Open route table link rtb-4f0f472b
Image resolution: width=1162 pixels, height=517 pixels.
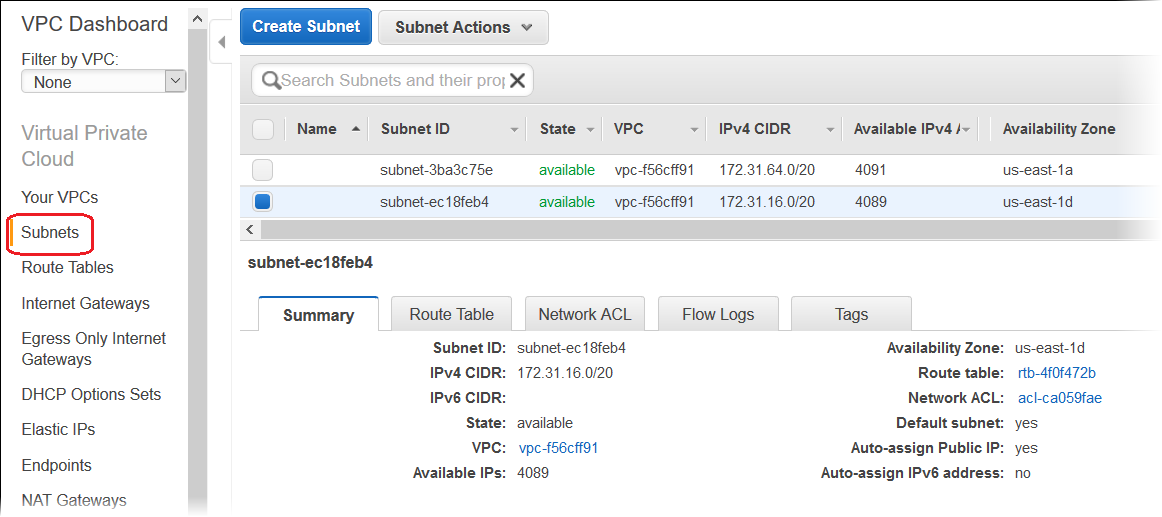pyautogui.click(x=1057, y=373)
